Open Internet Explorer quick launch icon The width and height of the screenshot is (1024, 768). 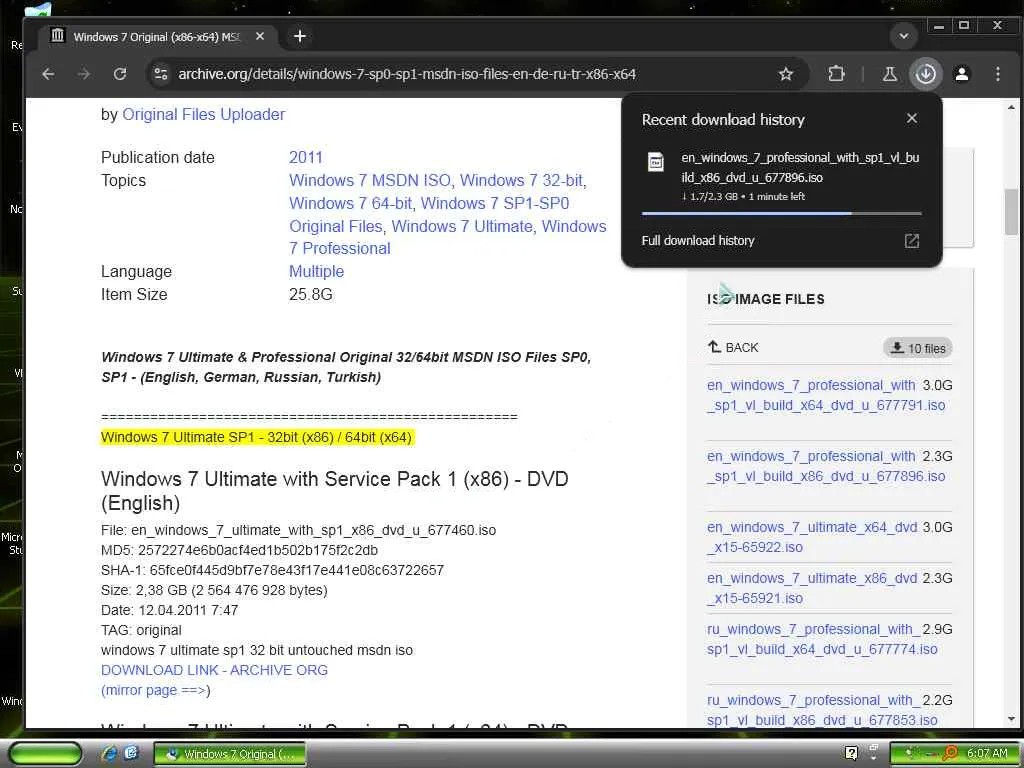coord(110,754)
